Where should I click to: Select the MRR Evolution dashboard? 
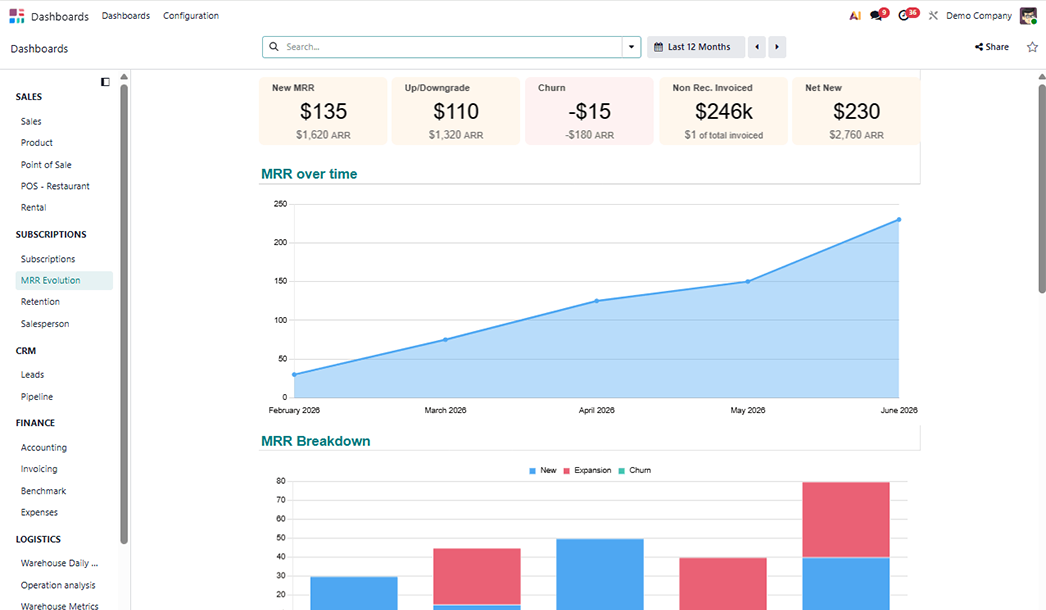point(64,280)
